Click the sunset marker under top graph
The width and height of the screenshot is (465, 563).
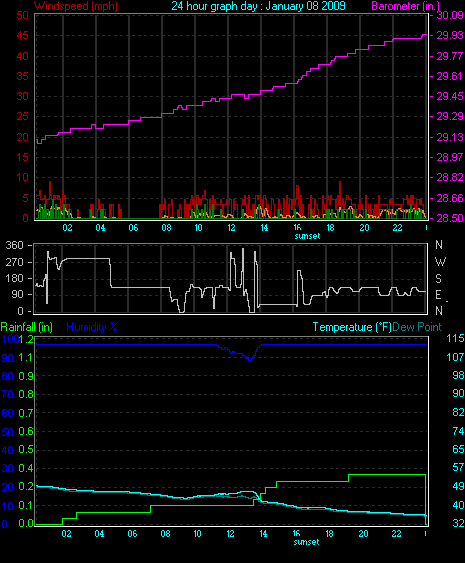coord(307,236)
